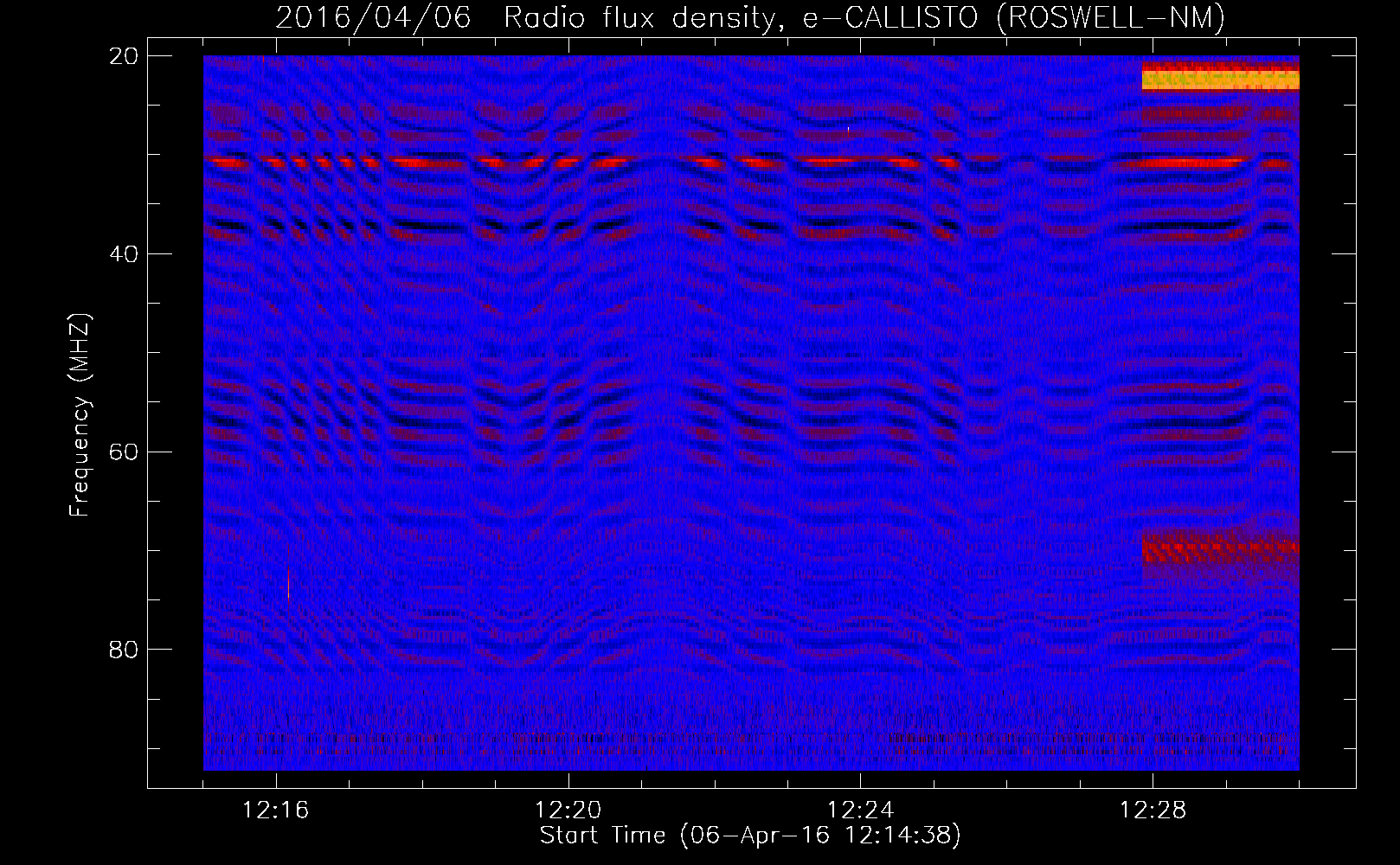Image resolution: width=1400 pixels, height=865 pixels.
Task: Click the 40 frequency tick label
Action: pyautogui.click(x=125, y=254)
